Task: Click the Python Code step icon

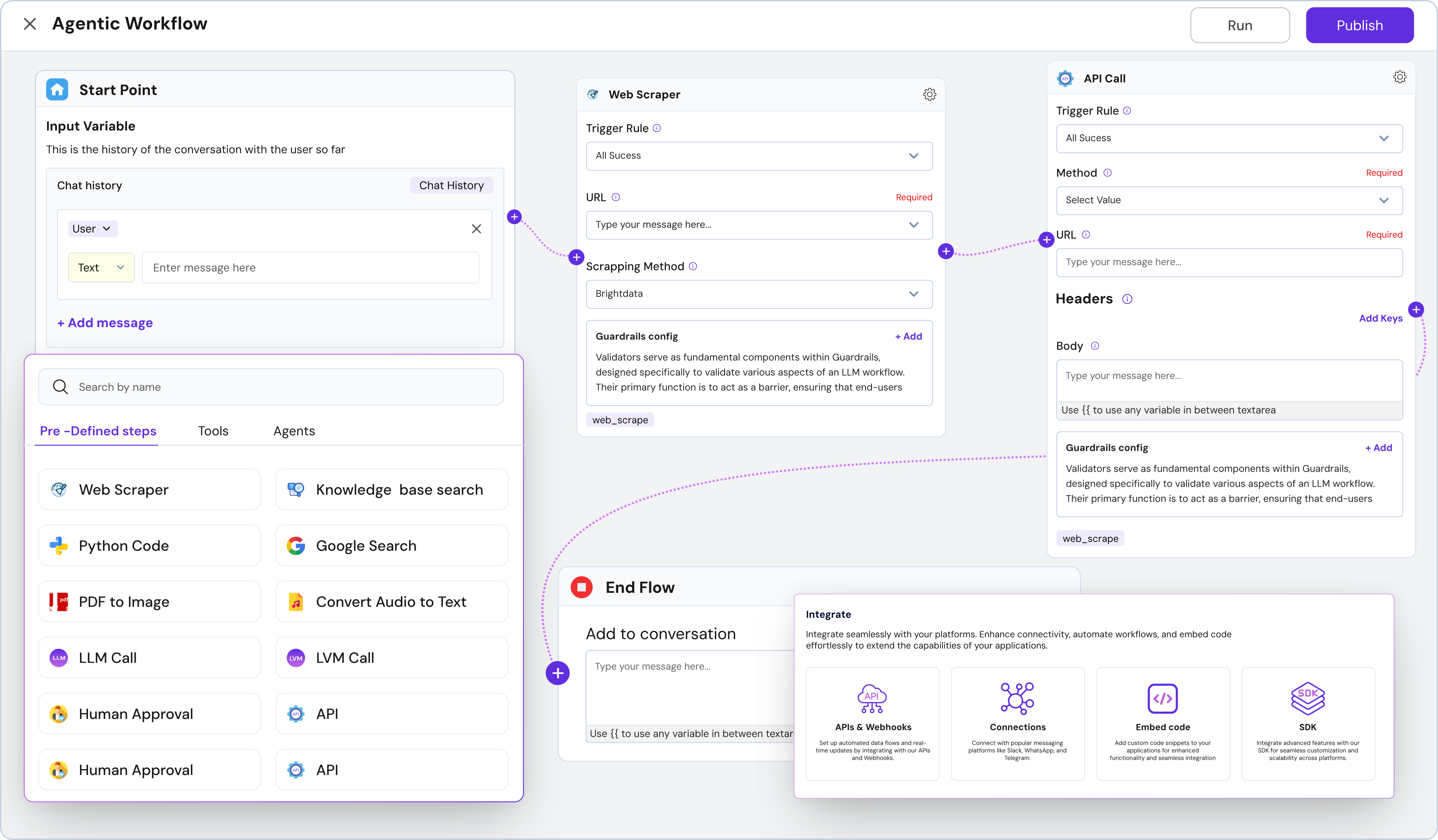Action: click(x=58, y=546)
